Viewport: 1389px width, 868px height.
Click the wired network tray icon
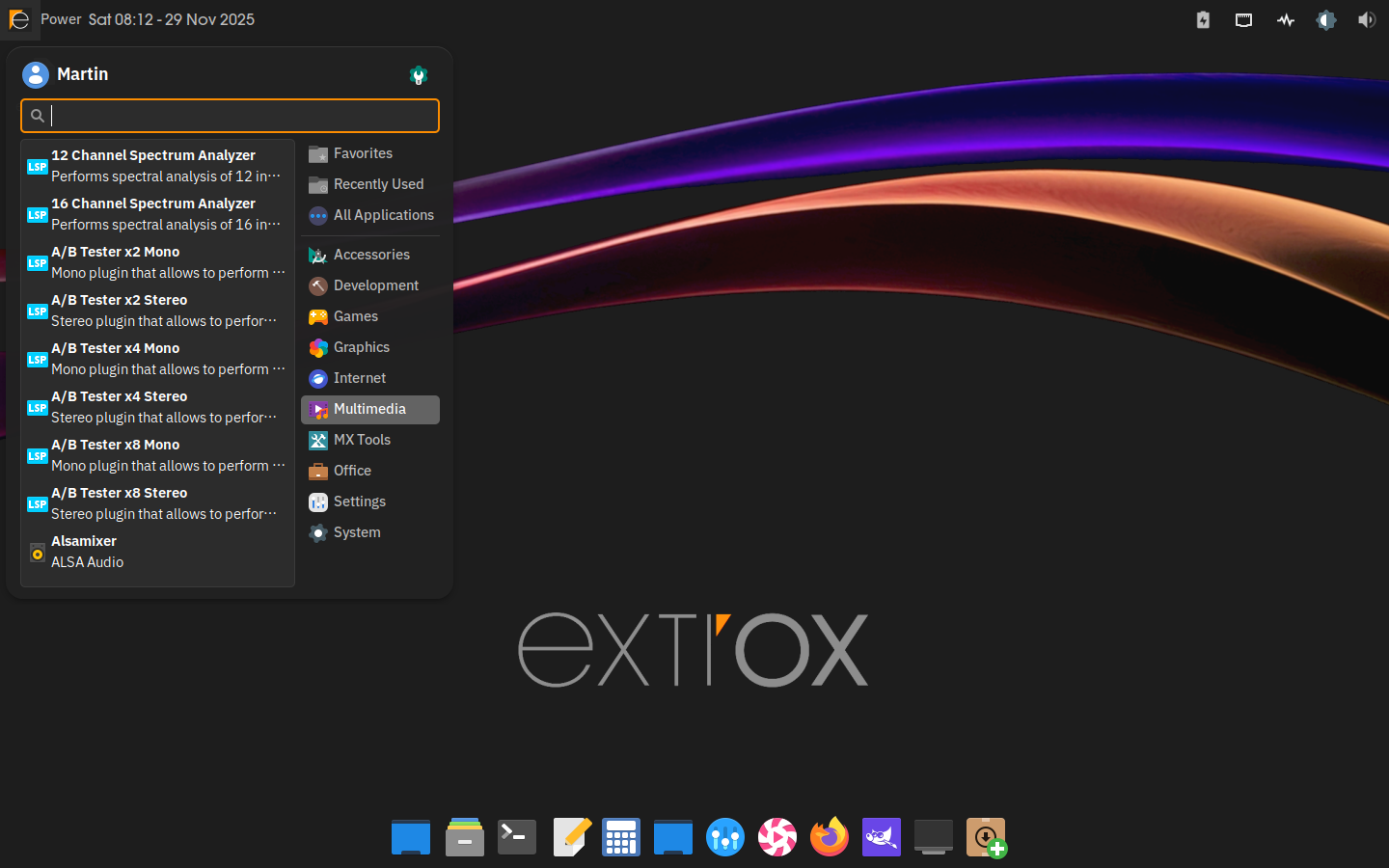click(x=1244, y=20)
